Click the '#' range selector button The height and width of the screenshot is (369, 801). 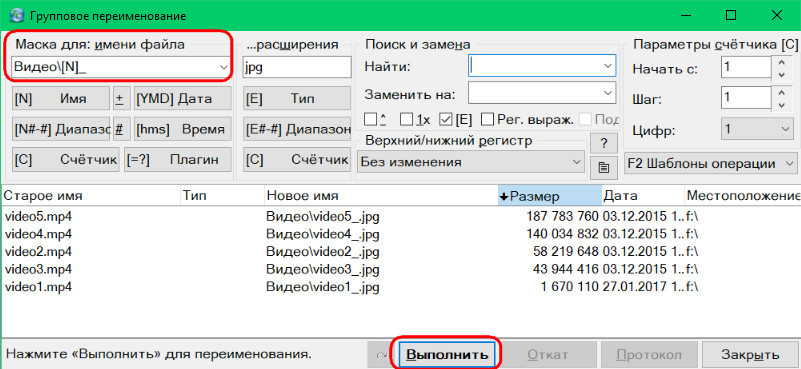(120, 129)
